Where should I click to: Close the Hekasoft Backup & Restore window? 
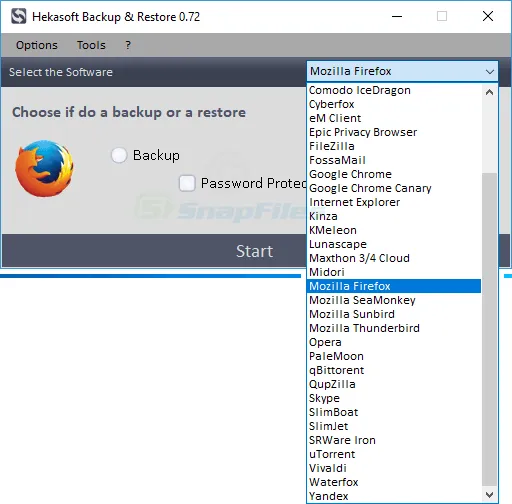[x=488, y=16]
